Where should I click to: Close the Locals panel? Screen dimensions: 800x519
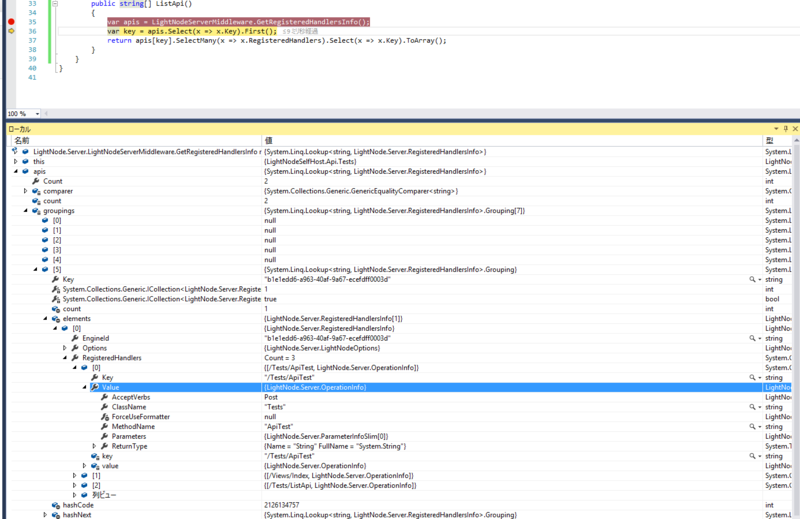coord(795,129)
